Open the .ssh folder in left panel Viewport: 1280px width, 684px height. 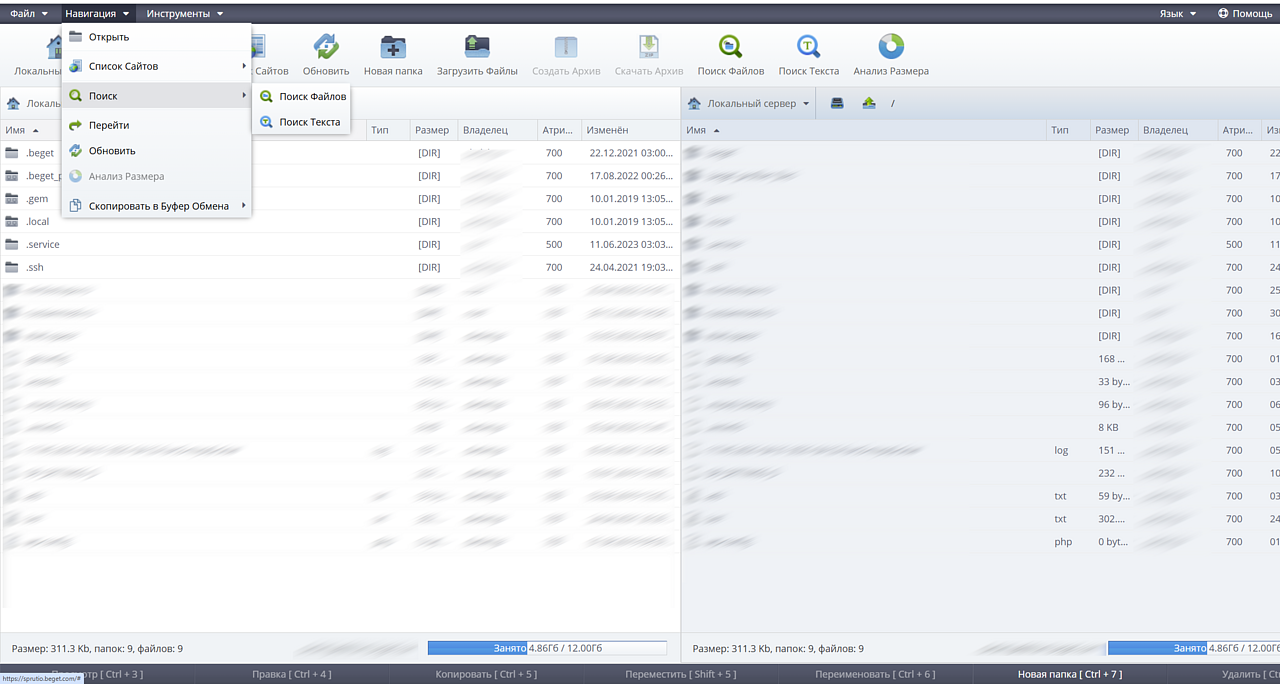(x=35, y=268)
